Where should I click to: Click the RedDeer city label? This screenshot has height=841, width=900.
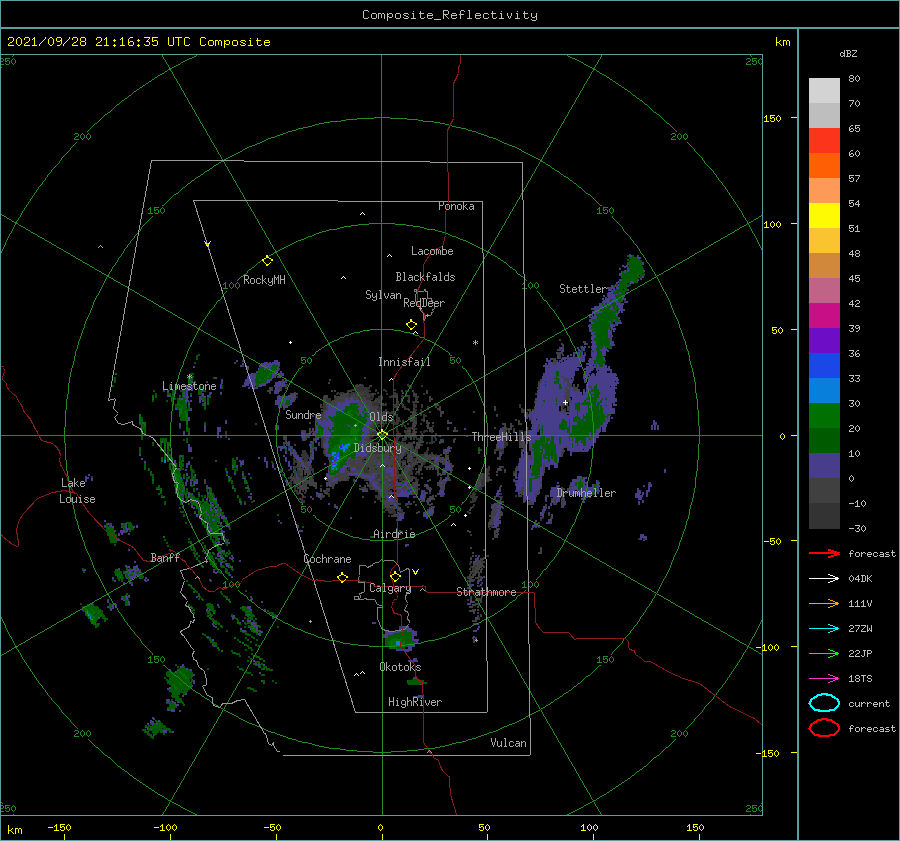pyautogui.click(x=424, y=303)
